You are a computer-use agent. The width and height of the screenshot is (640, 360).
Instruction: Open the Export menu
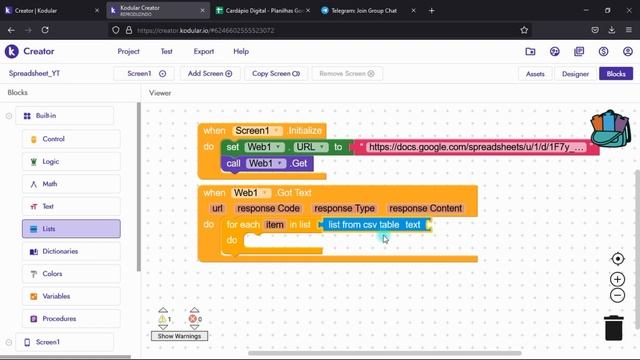(x=204, y=51)
